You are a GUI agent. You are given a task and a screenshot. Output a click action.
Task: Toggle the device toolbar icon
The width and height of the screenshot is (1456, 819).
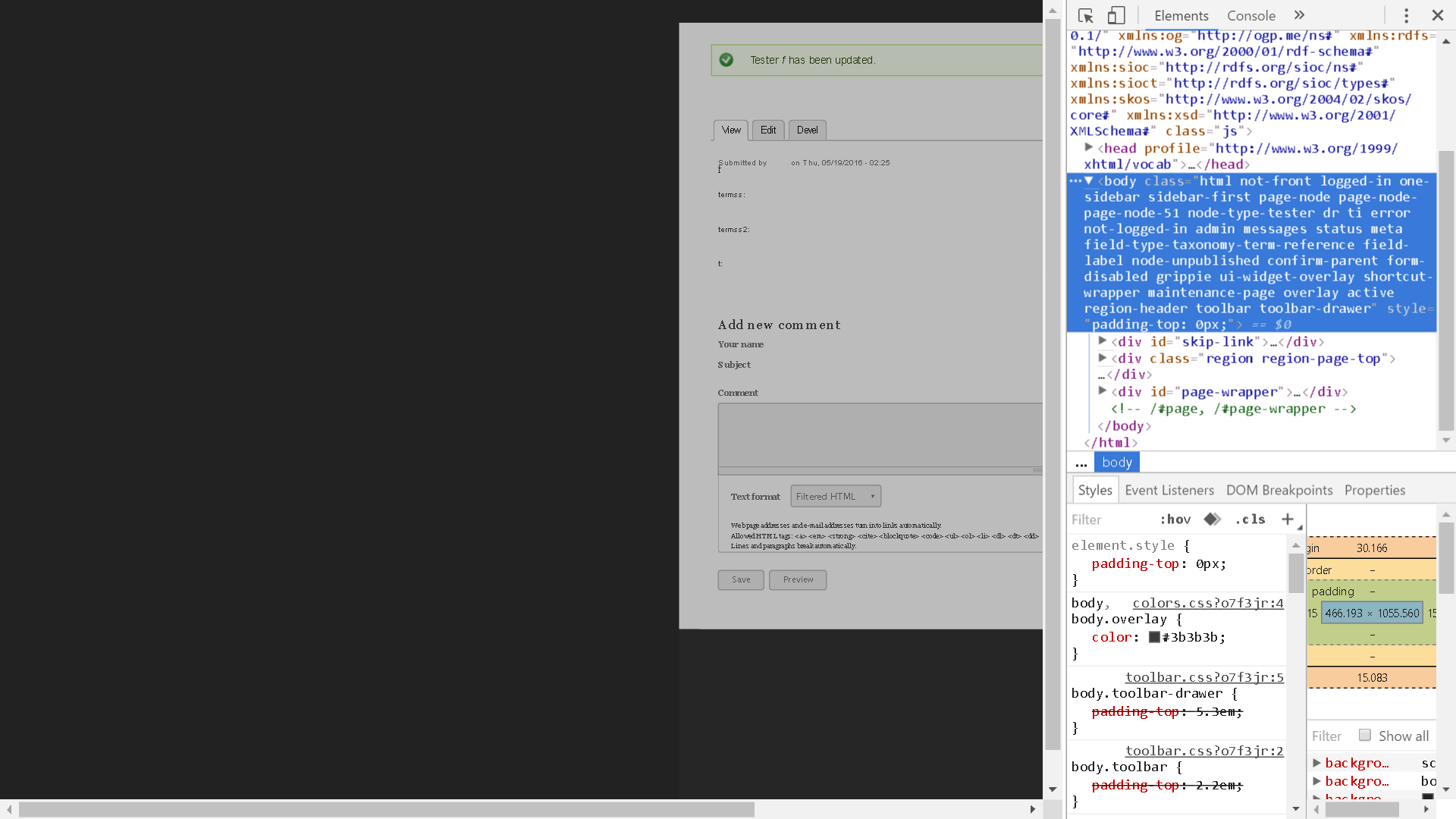point(1116,16)
